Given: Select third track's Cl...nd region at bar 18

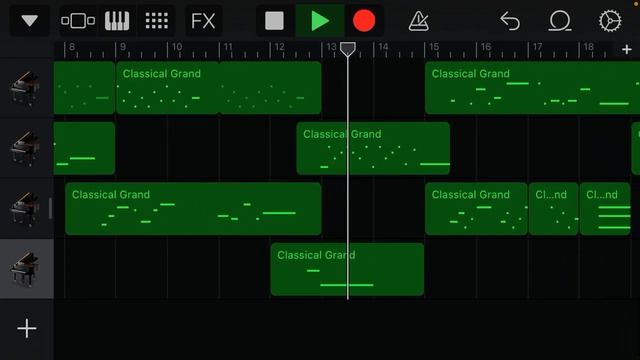Looking at the screenshot, I should (605, 209).
